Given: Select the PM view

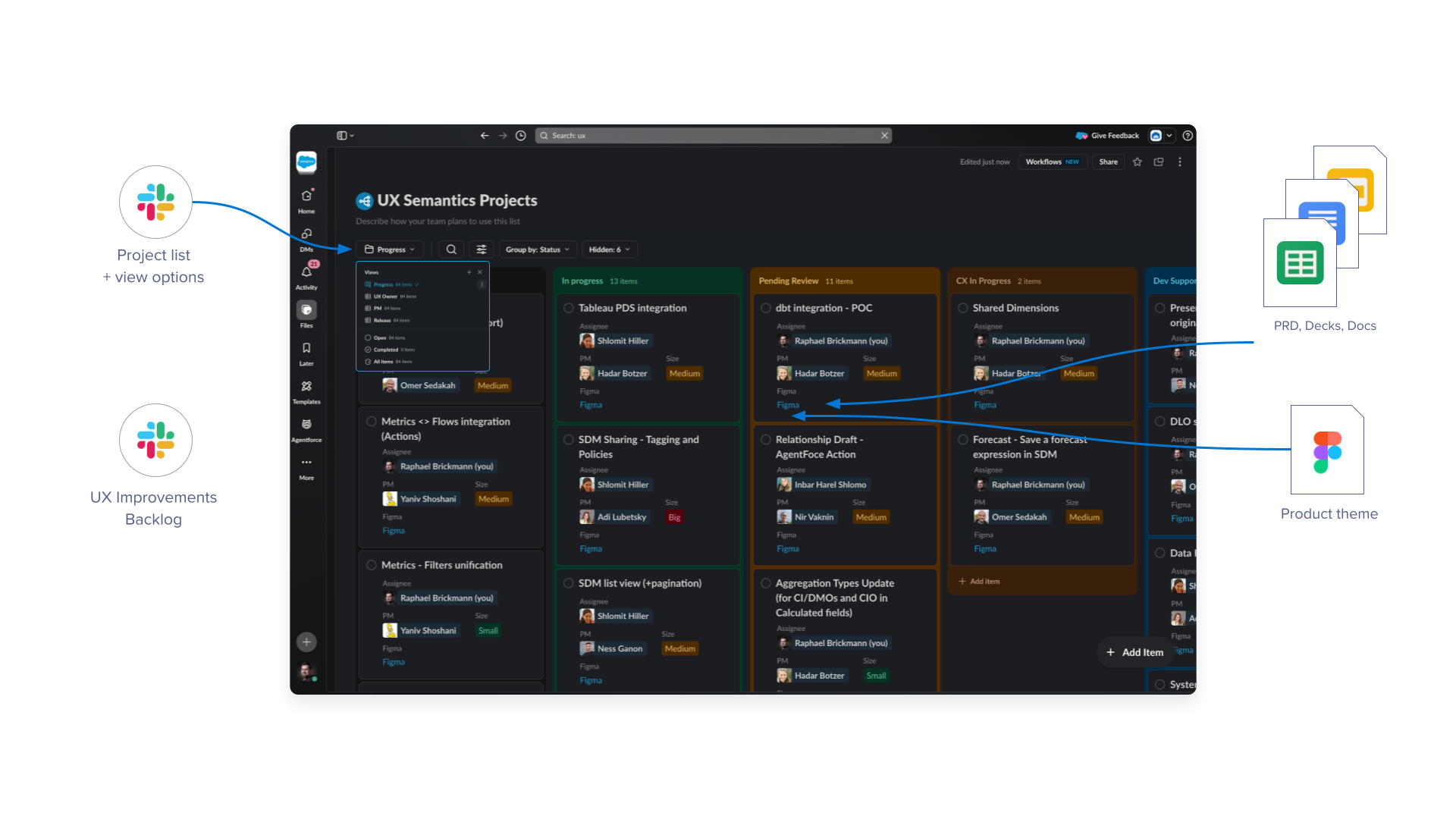Looking at the screenshot, I should 383,309.
